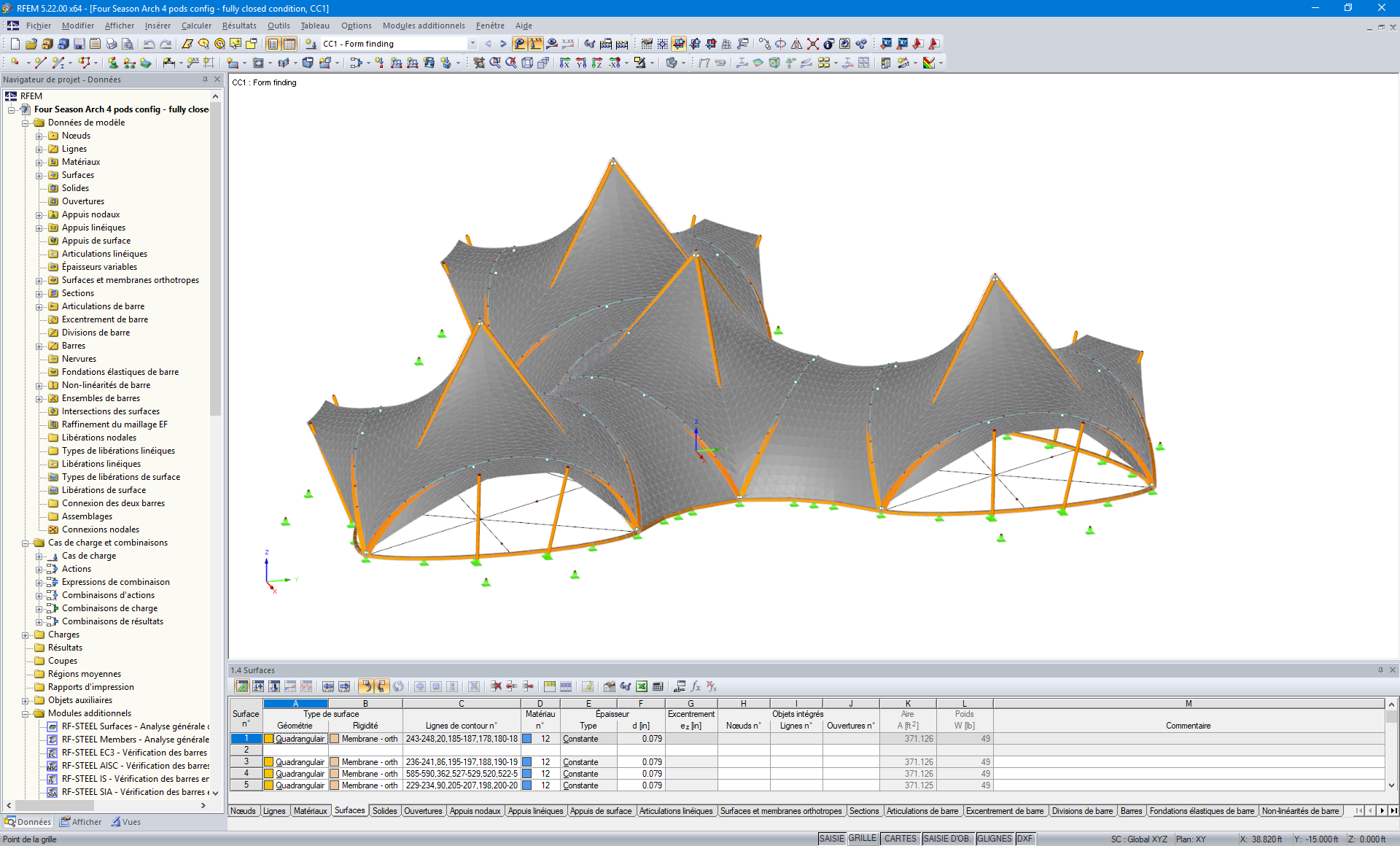
Task: Toggle the project navigator panel button
Action: 273,44
